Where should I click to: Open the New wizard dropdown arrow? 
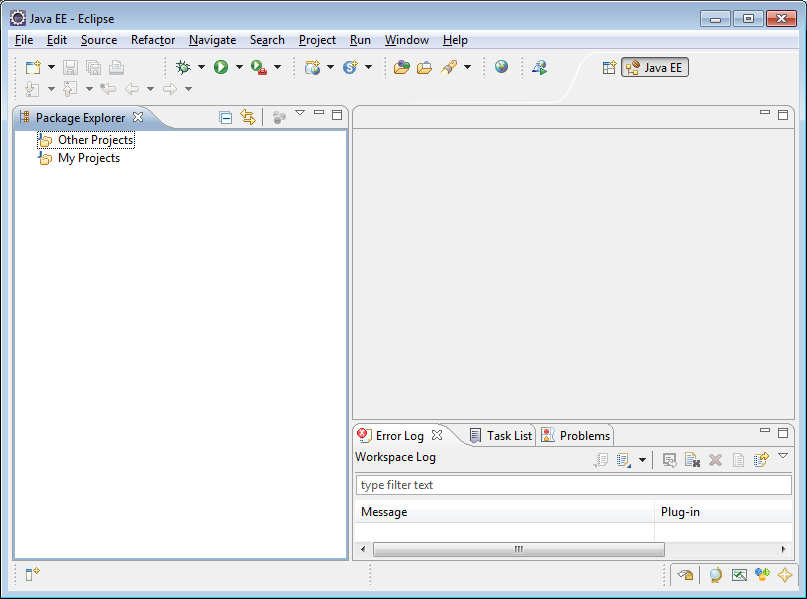pyautogui.click(x=51, y=67)
